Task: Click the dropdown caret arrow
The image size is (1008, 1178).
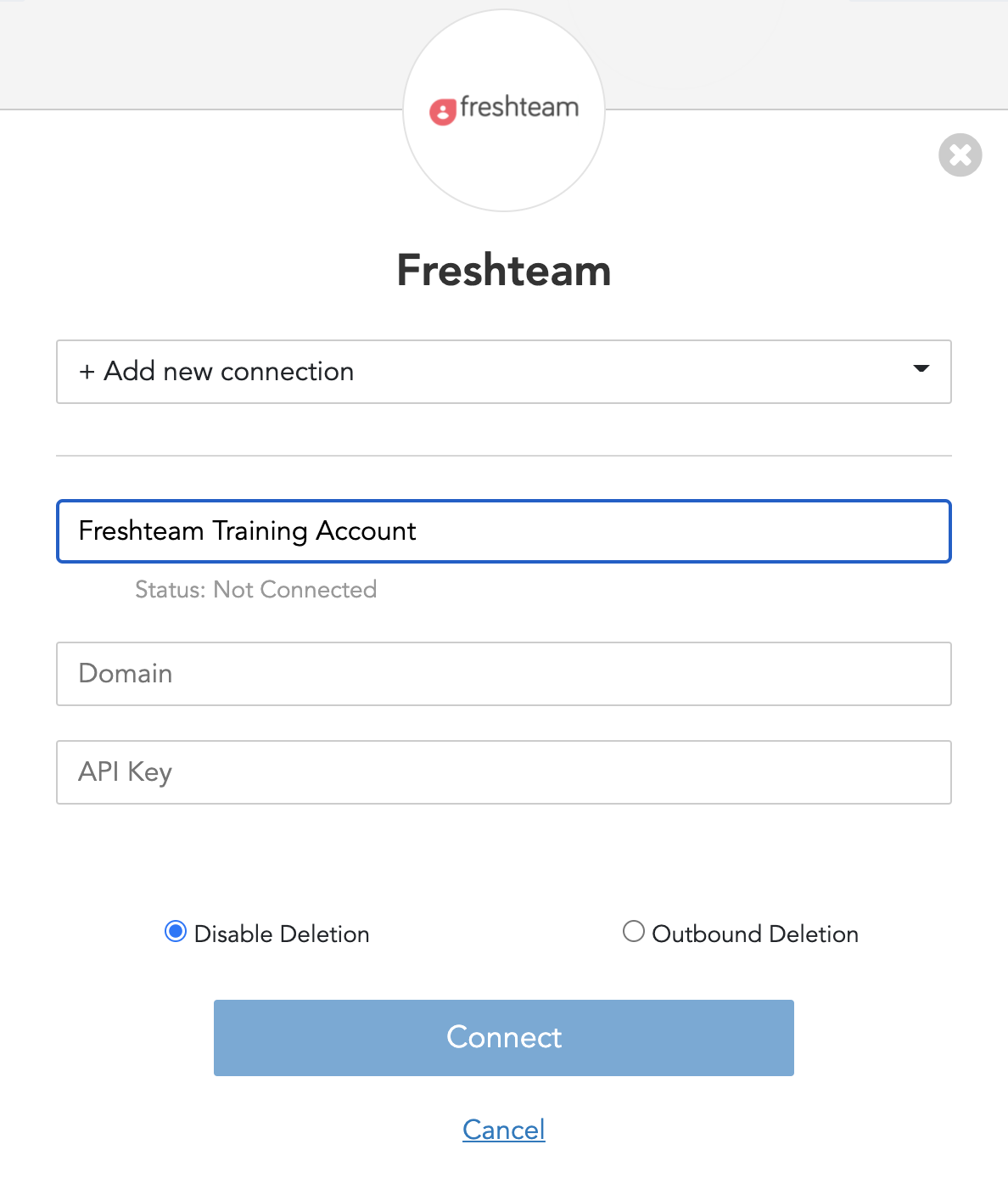Action: point(921,369)
